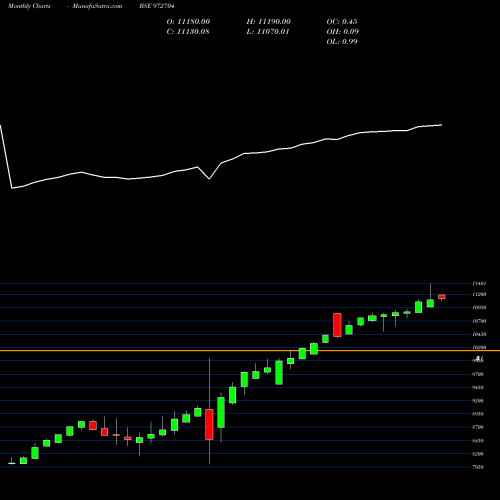Image resolution: width=500 pixels, height=500 pixels.
Task: Click the lowest price label on the axis
Action: tap(478, 467)
